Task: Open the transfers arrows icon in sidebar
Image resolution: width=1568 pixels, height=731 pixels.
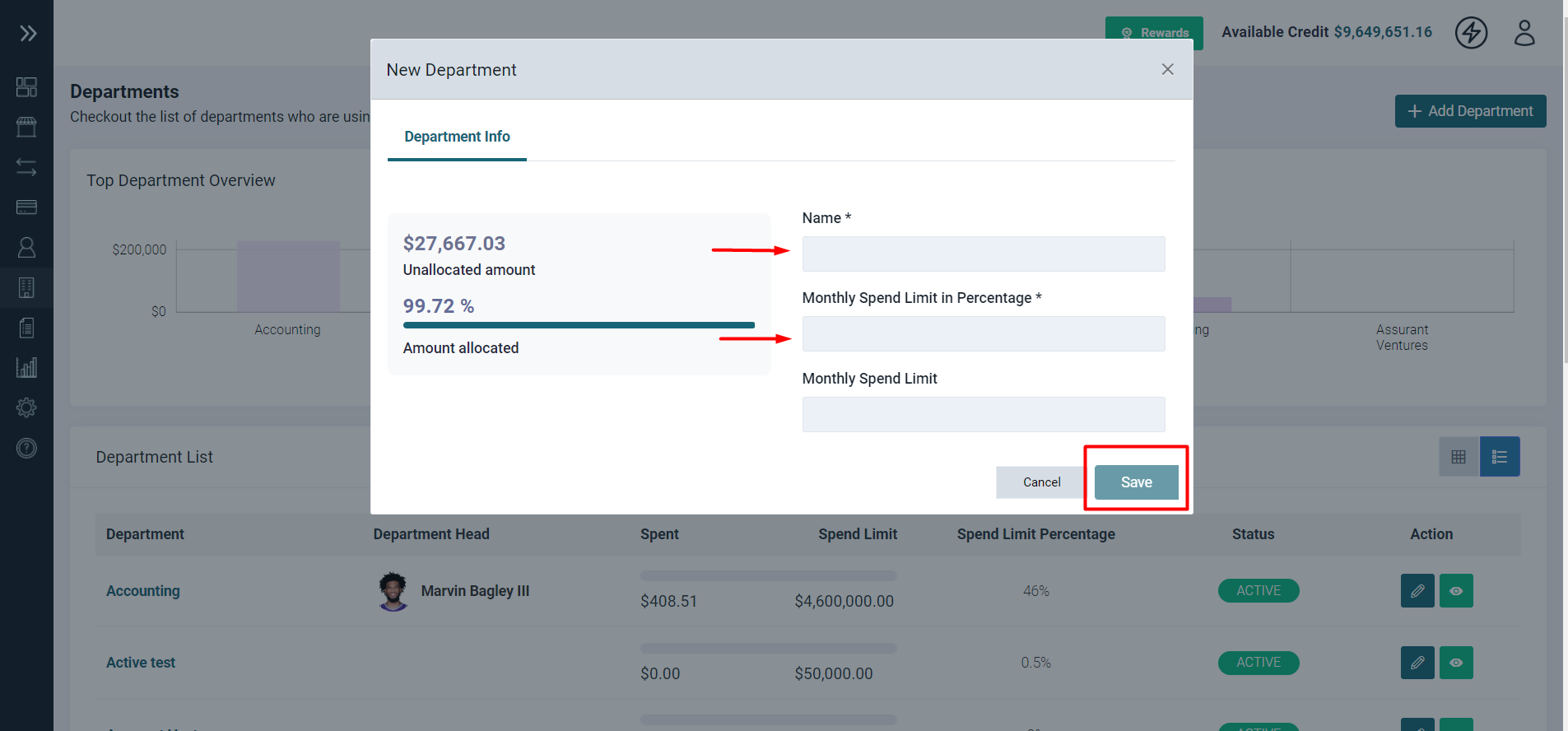Action: tap(26, 167)
